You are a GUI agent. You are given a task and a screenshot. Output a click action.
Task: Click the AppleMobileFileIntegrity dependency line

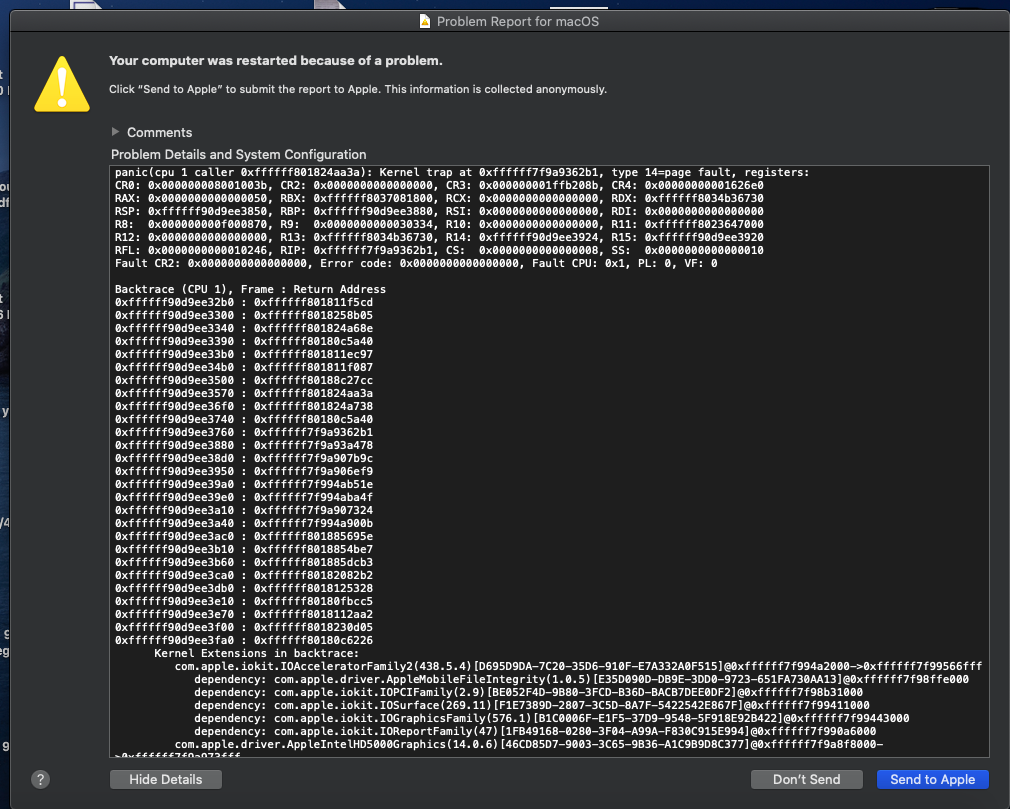click(582, 680)
